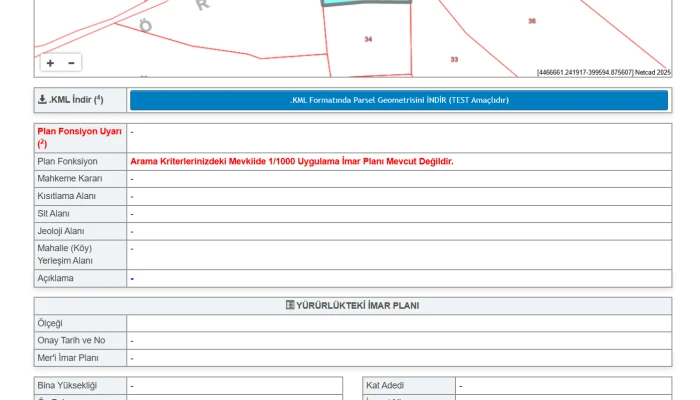Click the red imar planı unavailable message

(x=291, y=161)
